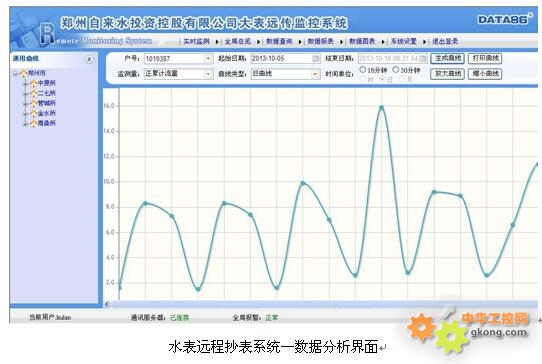Click the house icon beside 二七所

coord(33,93)
